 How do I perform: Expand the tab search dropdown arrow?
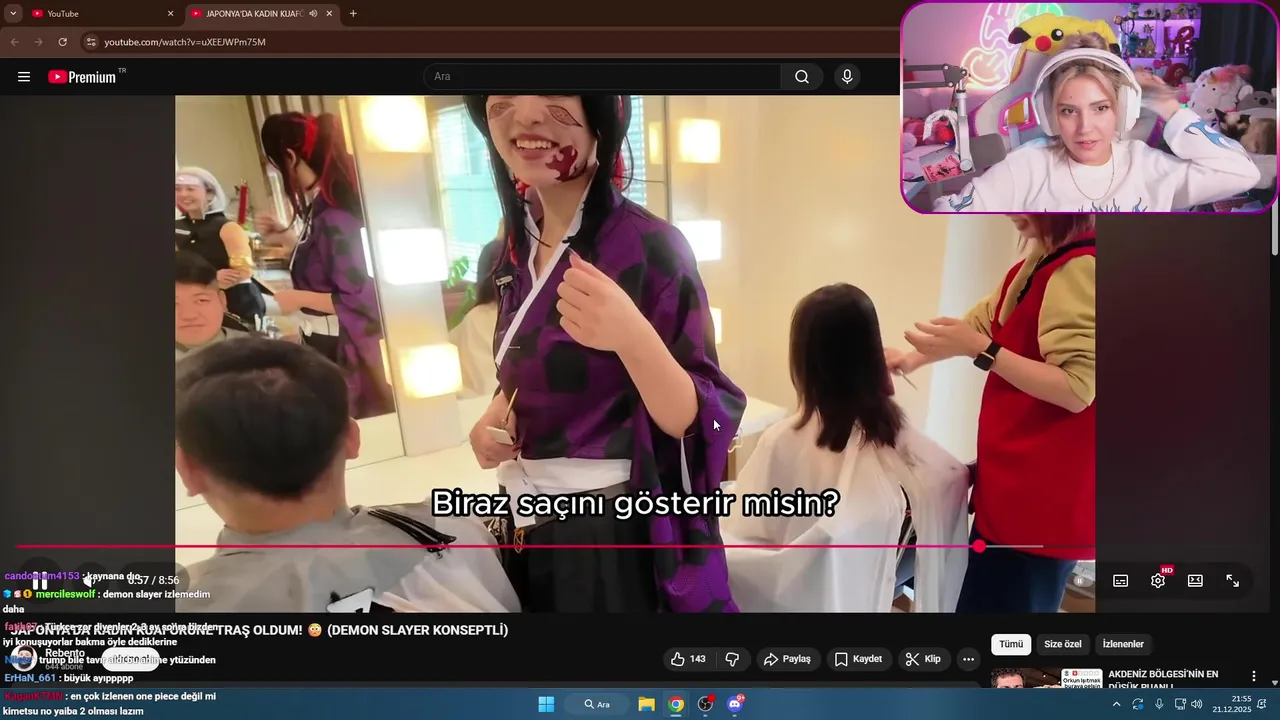point(12,13)
